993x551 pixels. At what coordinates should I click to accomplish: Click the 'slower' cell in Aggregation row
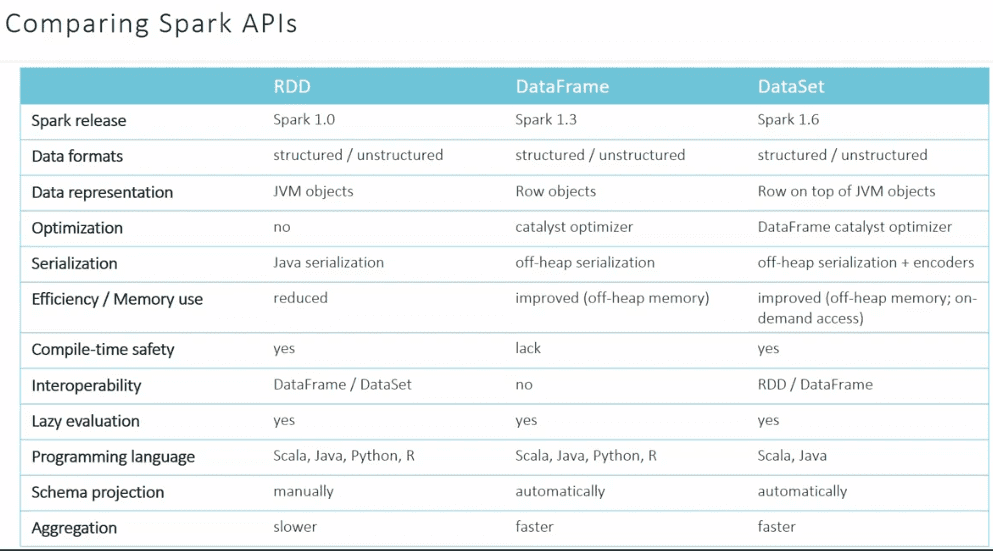(295, 527)
